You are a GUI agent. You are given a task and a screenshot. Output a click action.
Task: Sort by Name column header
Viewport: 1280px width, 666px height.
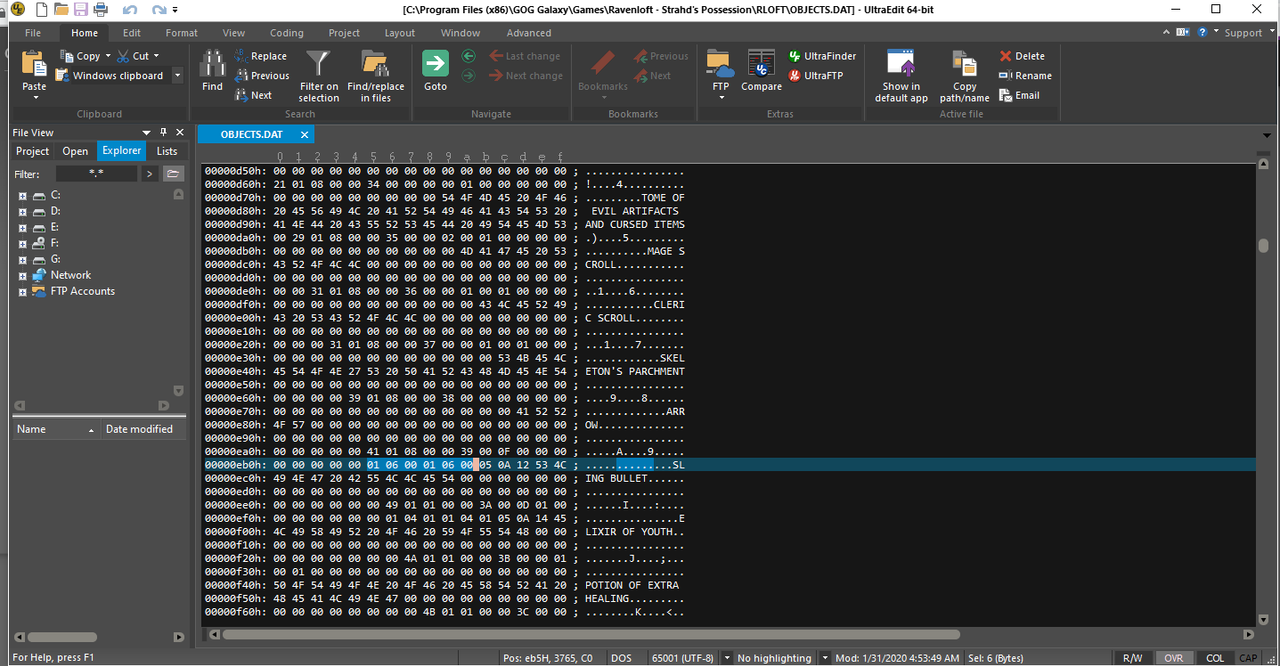click(55, 429)
